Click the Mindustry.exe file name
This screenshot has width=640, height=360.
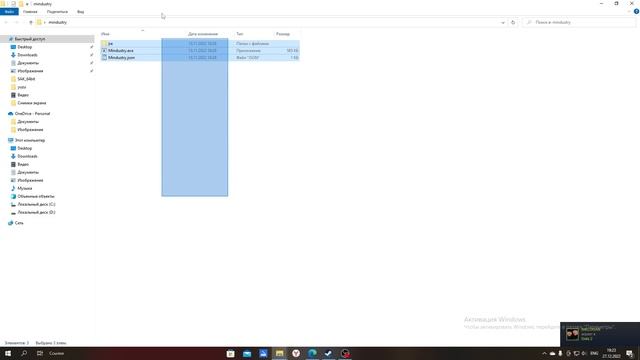pyautogui.click(x=121, y=51)
